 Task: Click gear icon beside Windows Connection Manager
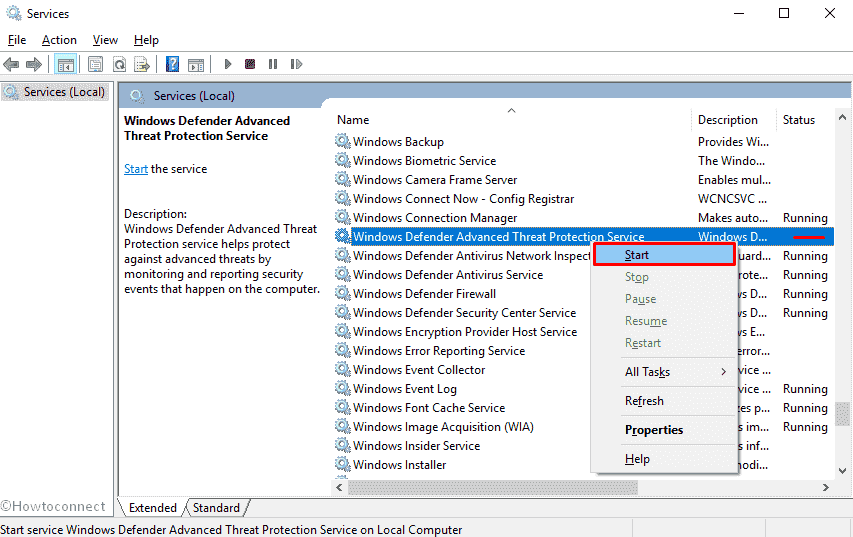pyautogui.click(x=342, y=218)
